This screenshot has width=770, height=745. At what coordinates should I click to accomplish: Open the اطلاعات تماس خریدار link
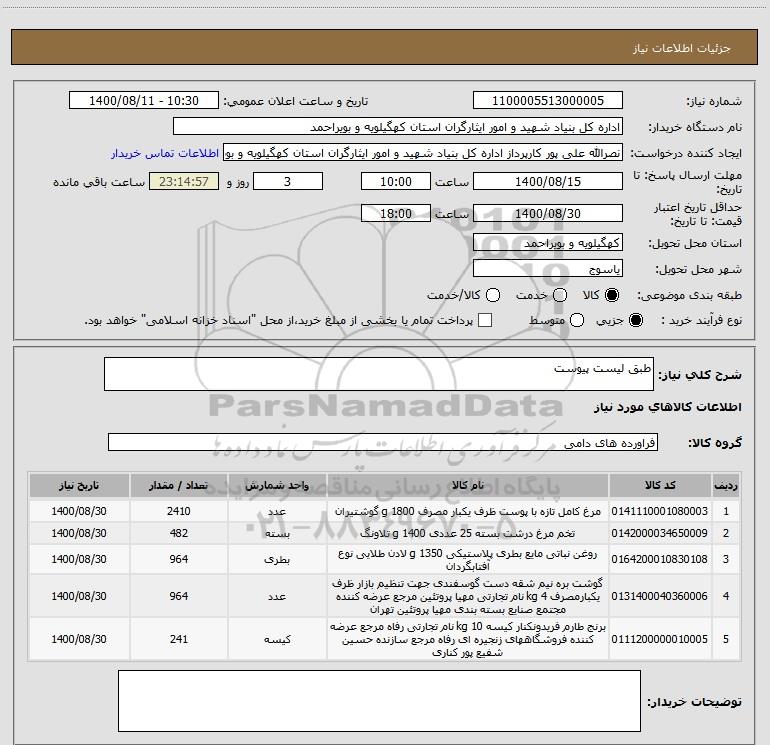coord(165,153)
